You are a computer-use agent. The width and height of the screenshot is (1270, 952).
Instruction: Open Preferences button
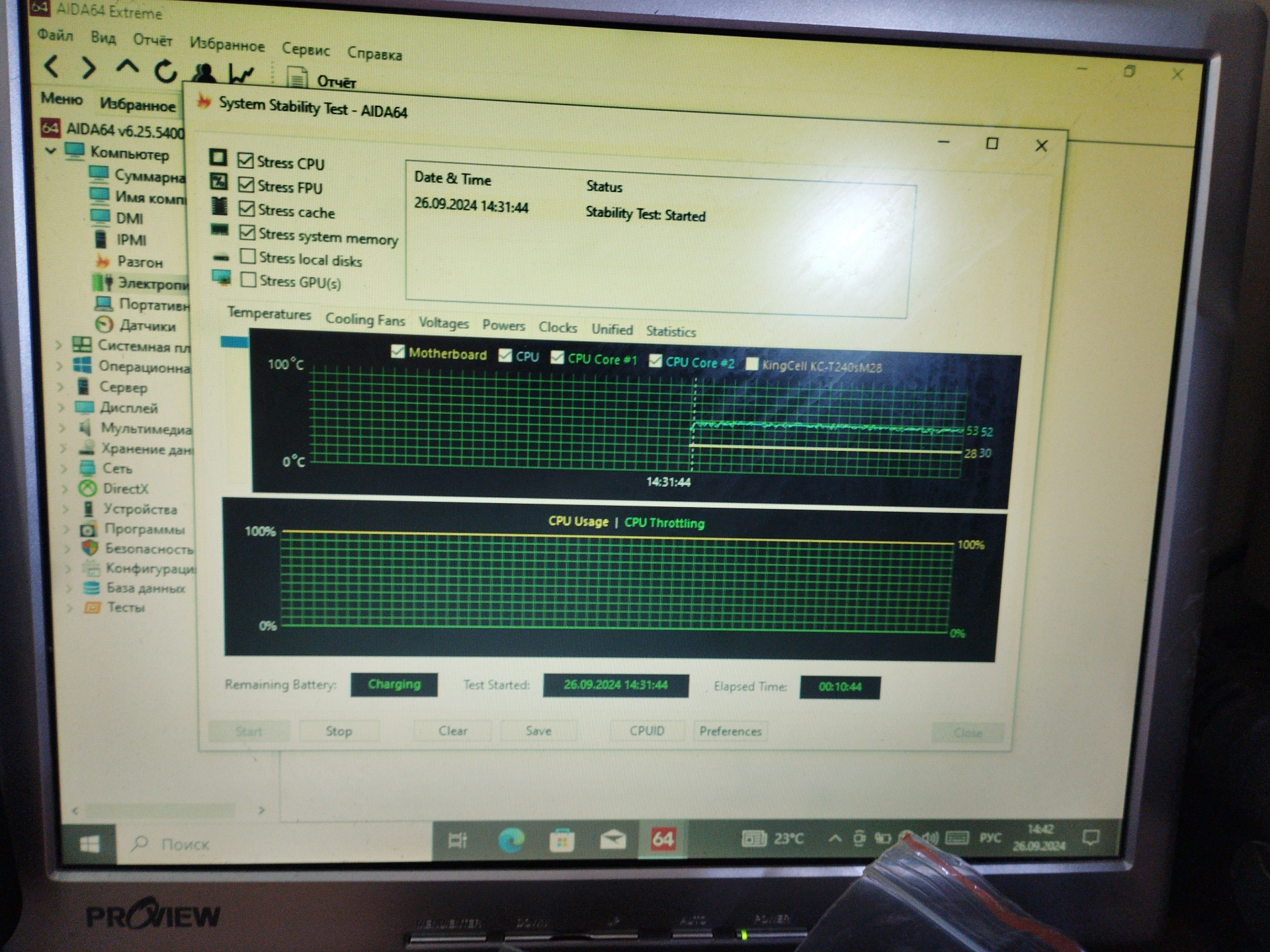click(x=730, y=731)
